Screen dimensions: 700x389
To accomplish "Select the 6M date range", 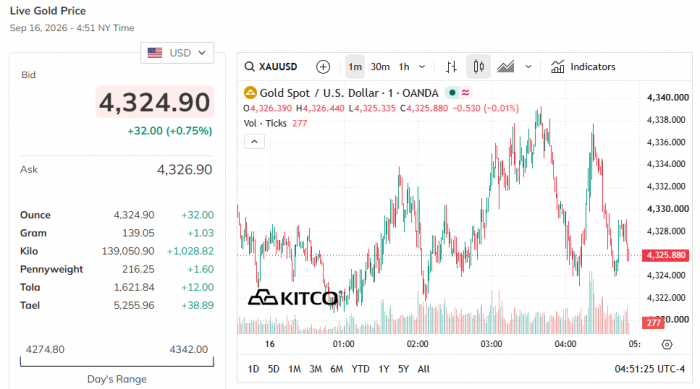I will 337,369.
